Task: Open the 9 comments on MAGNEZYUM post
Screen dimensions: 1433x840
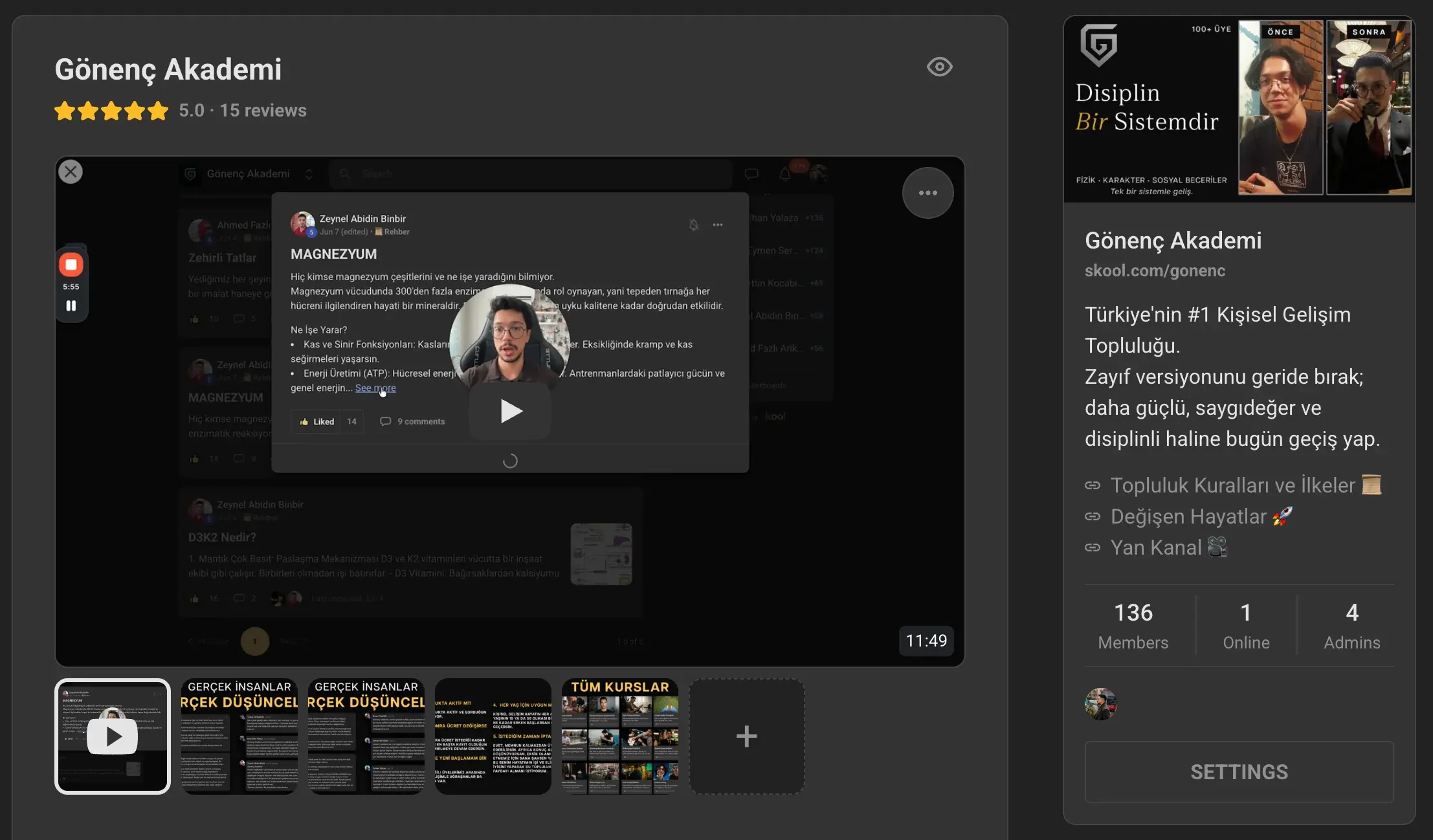Action: pos(413,421)
